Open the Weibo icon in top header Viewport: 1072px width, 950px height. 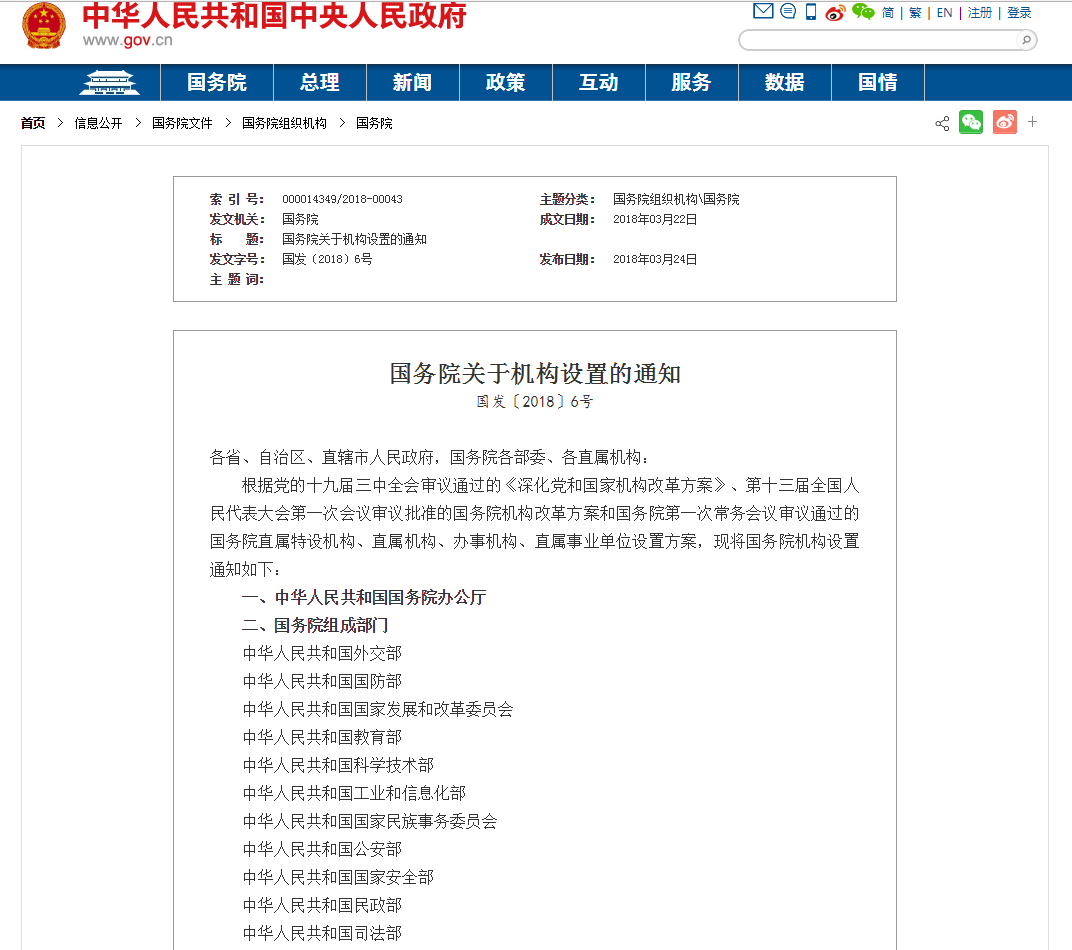pyautogui.click(x=835, y=12)
